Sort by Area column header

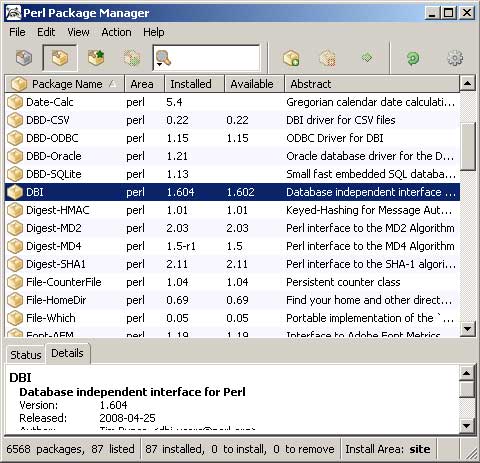pos(144,84)
